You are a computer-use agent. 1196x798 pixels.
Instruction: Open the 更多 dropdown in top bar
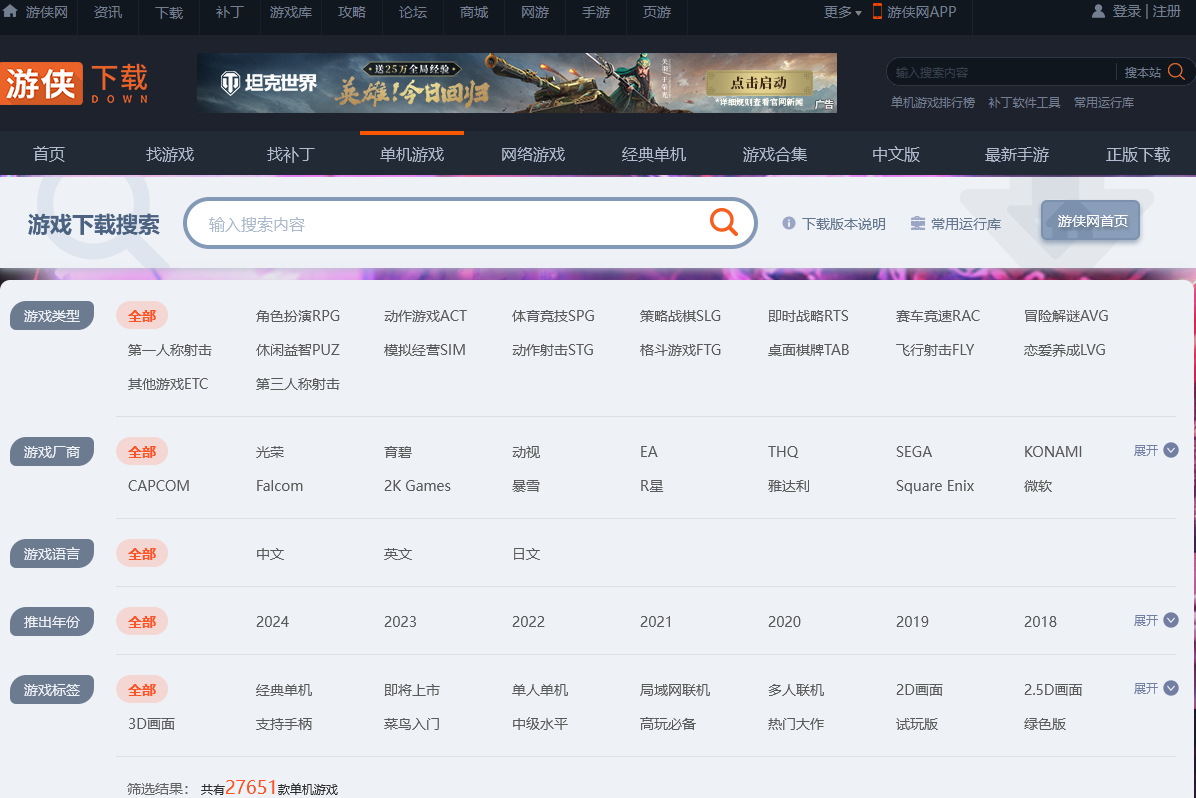pyautogui.click(x=842, y=12)
